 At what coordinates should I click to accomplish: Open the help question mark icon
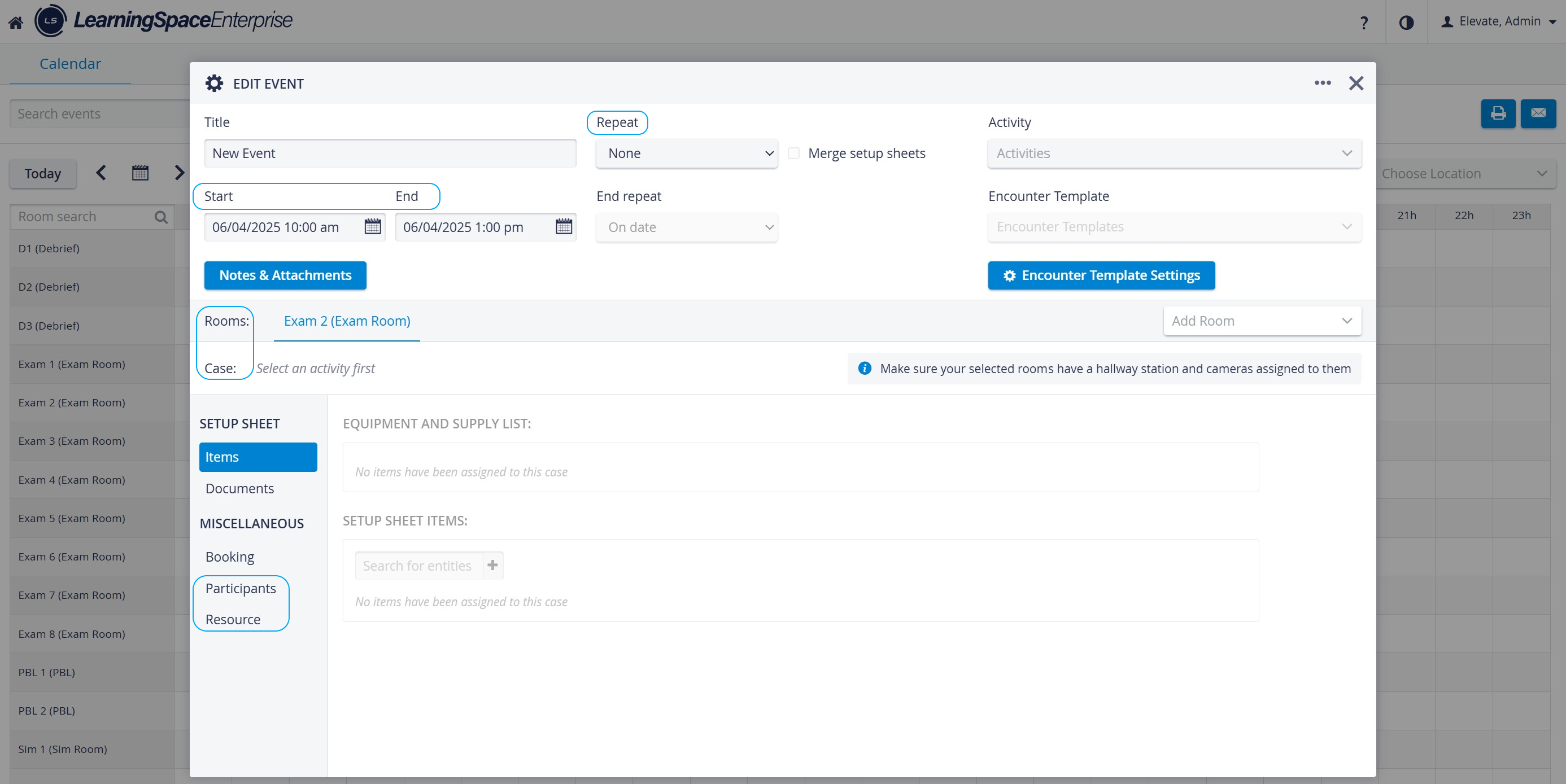pyautogui.click(x=1364, y=23)
